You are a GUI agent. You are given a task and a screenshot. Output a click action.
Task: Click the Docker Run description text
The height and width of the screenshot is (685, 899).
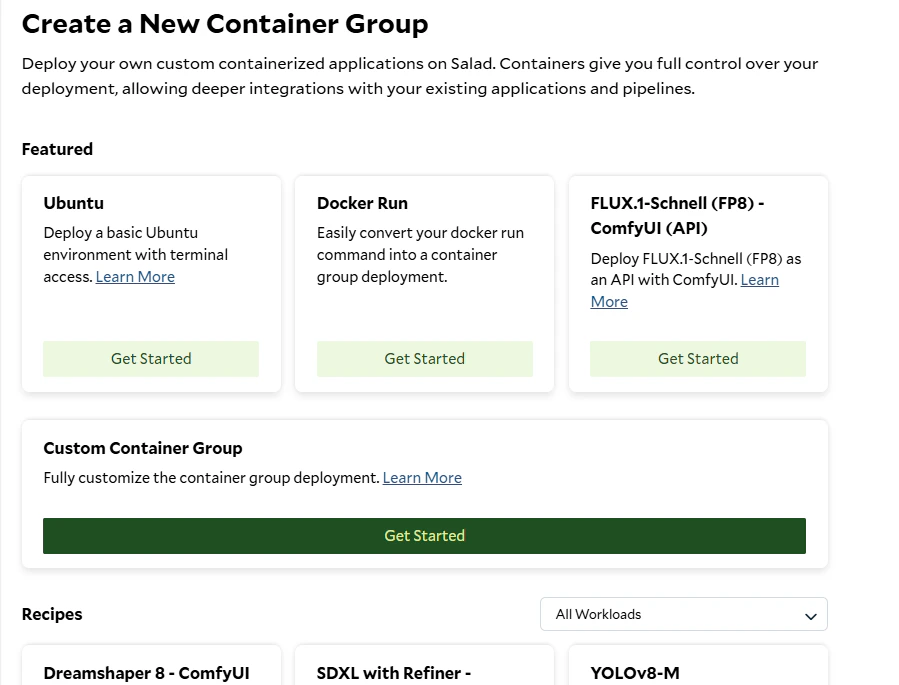pyautogui.click(x=420, y=255)
